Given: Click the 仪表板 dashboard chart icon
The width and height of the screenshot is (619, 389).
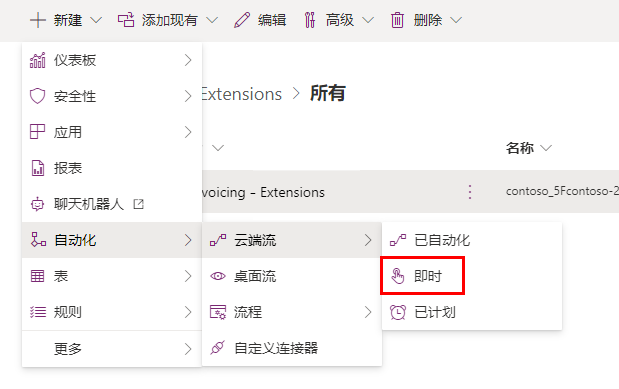Looking at the screenshot, I should [38, 60].
